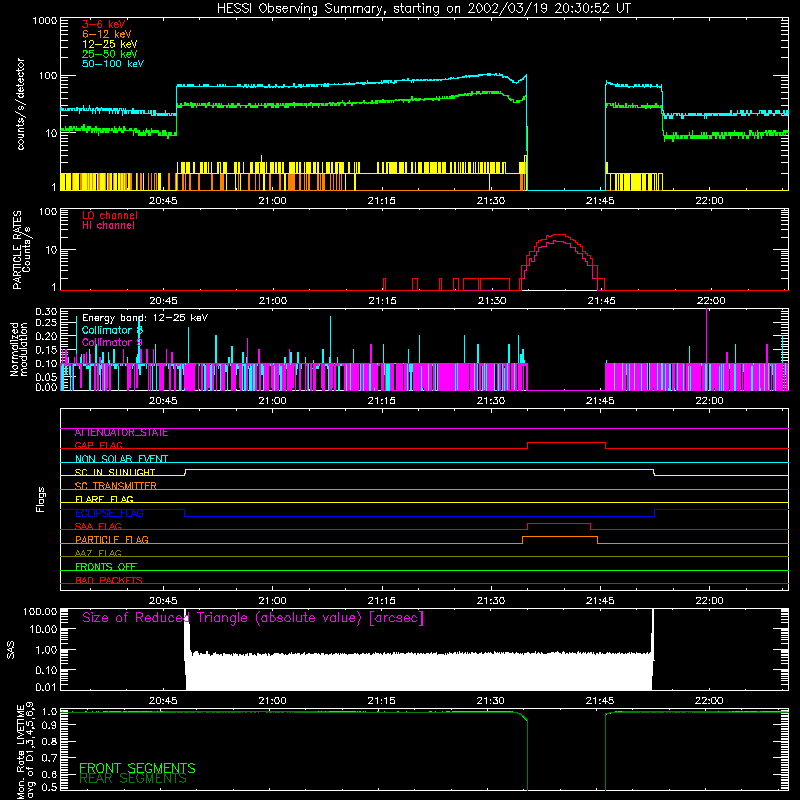Click the raised segment of the PARTICLE_FLAG line
Viewport: 800px width, 800px height.
[560, 537]
